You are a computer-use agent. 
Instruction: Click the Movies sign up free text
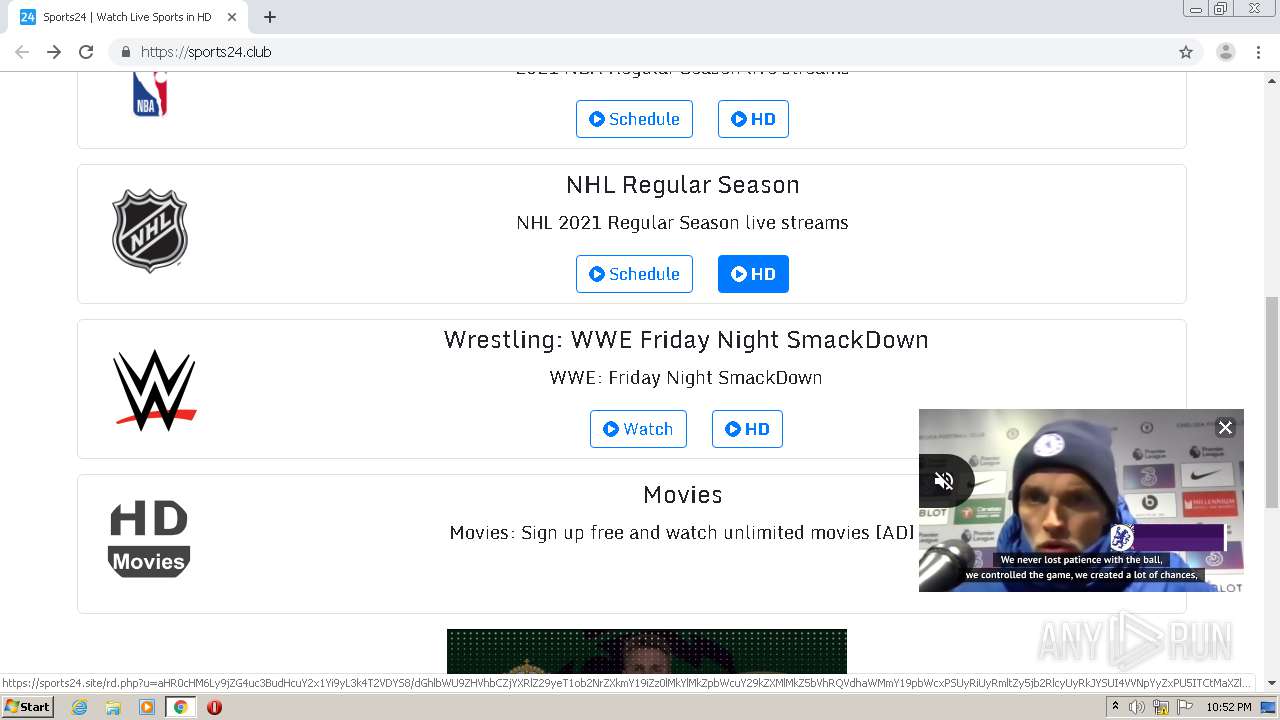[682, 532]
